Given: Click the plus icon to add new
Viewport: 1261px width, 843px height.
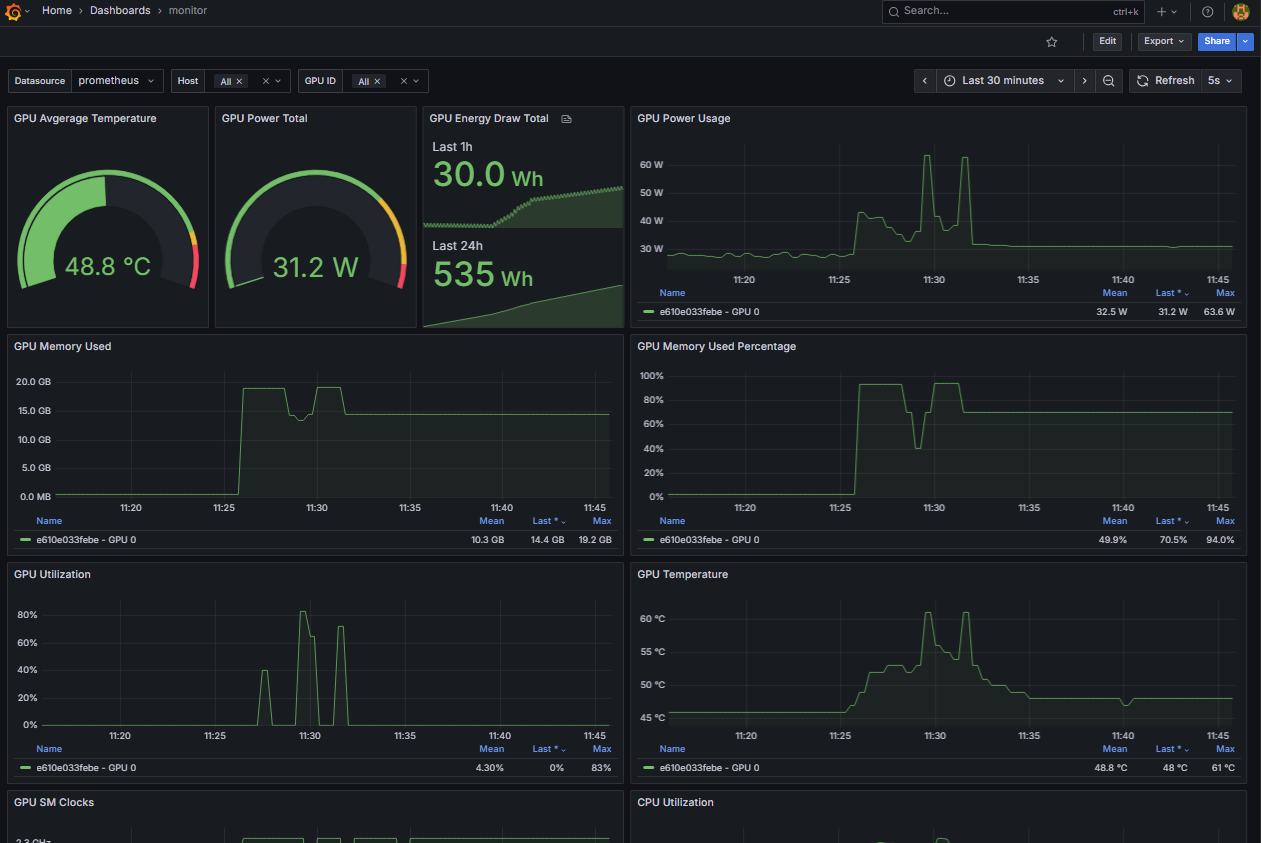Looking at the screenshot, I should tap(1161, 12).
